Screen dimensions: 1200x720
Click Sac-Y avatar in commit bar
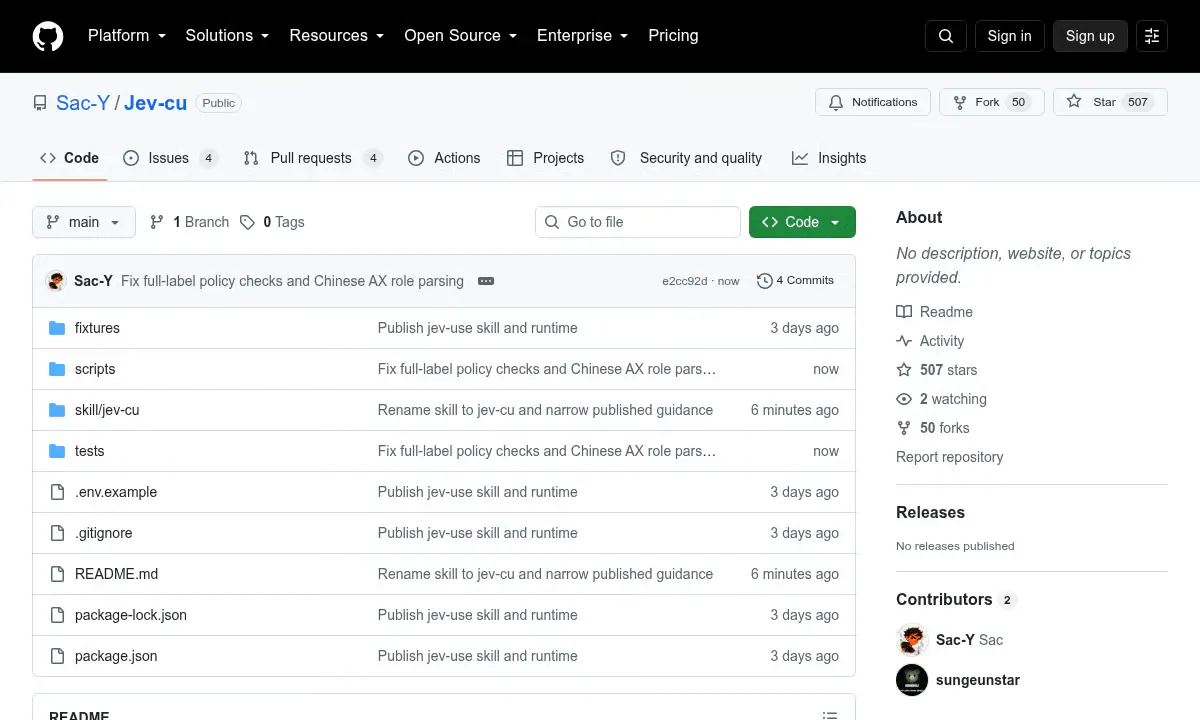pyautogui.click(x=56, y=281)
